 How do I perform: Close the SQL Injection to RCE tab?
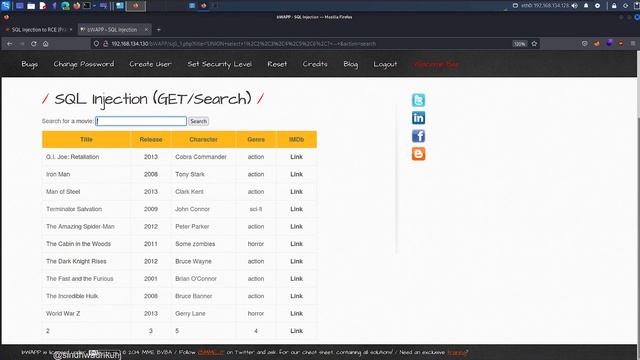pyautogui.click(x=71, y=29)
